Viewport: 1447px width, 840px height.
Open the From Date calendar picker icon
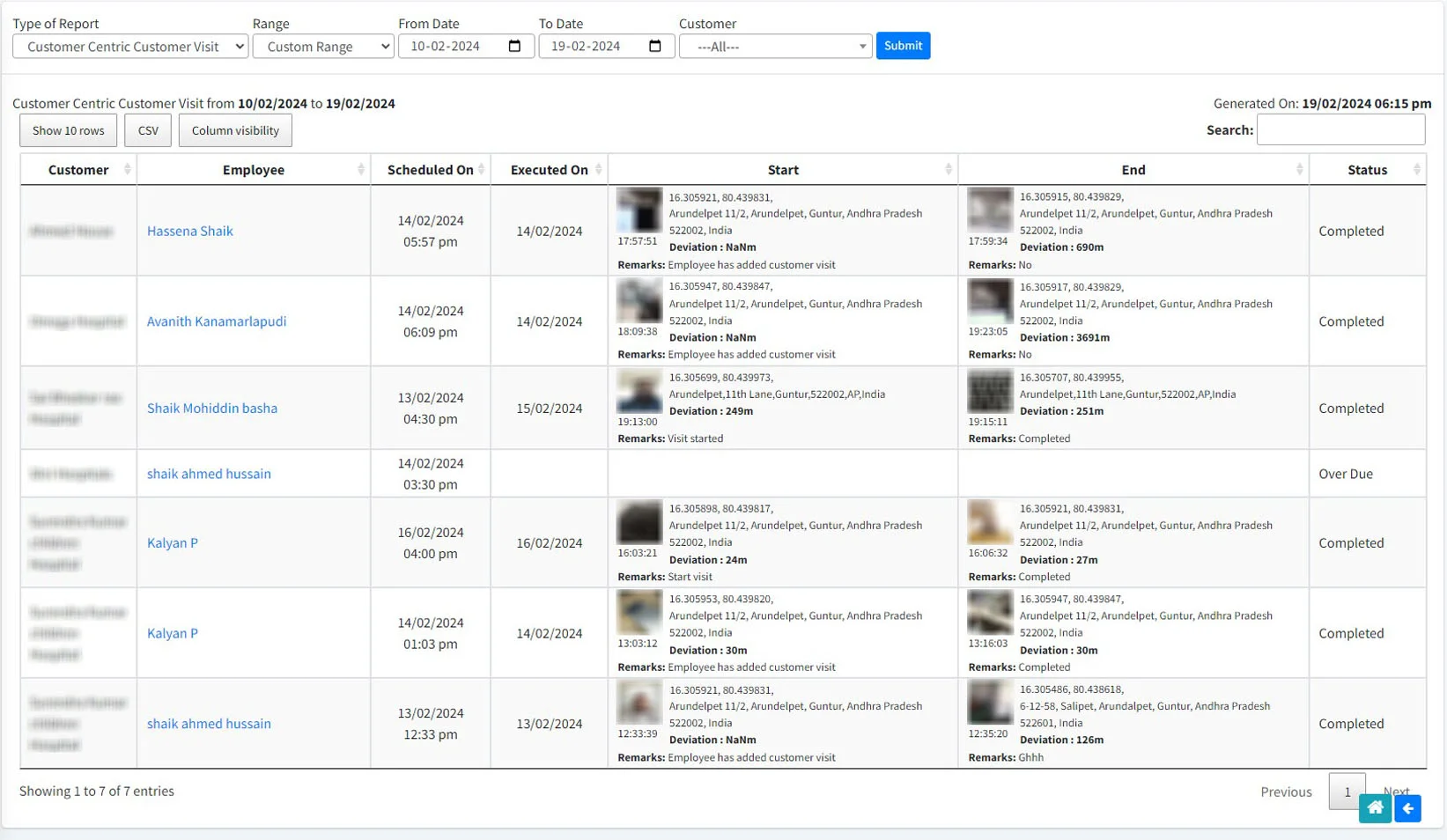click(515, 46)
